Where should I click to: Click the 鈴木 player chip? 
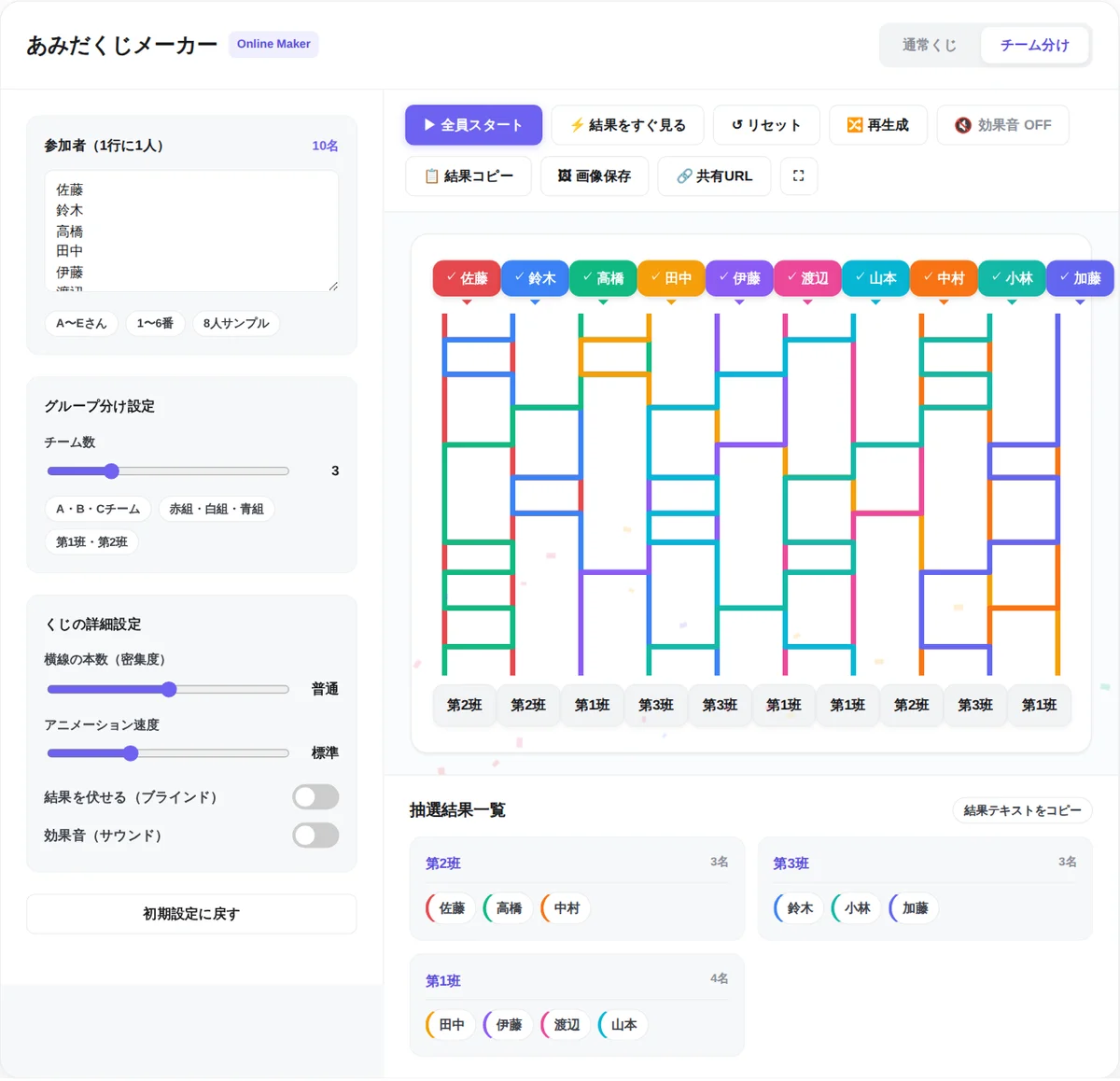tap(535, 278)
